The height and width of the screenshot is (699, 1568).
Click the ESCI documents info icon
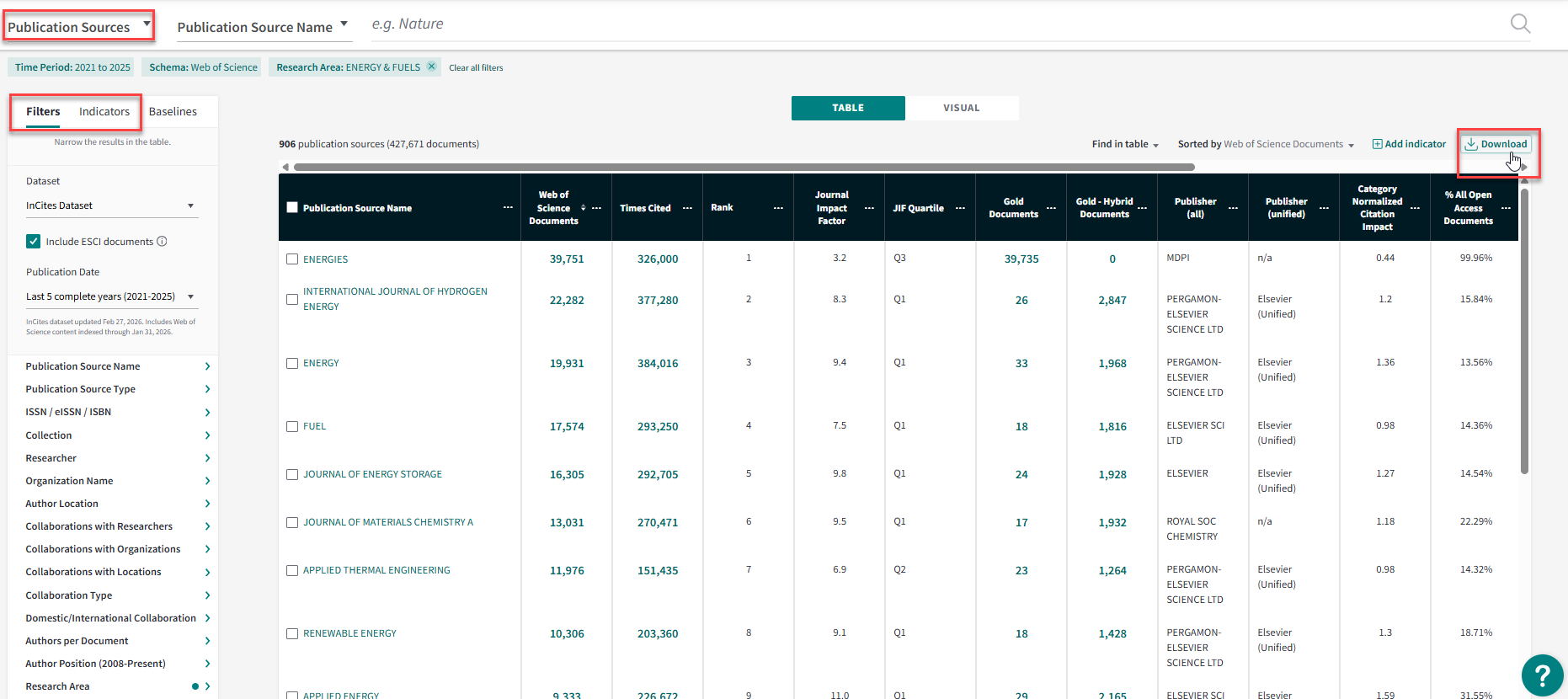click(x=163, y=242)
